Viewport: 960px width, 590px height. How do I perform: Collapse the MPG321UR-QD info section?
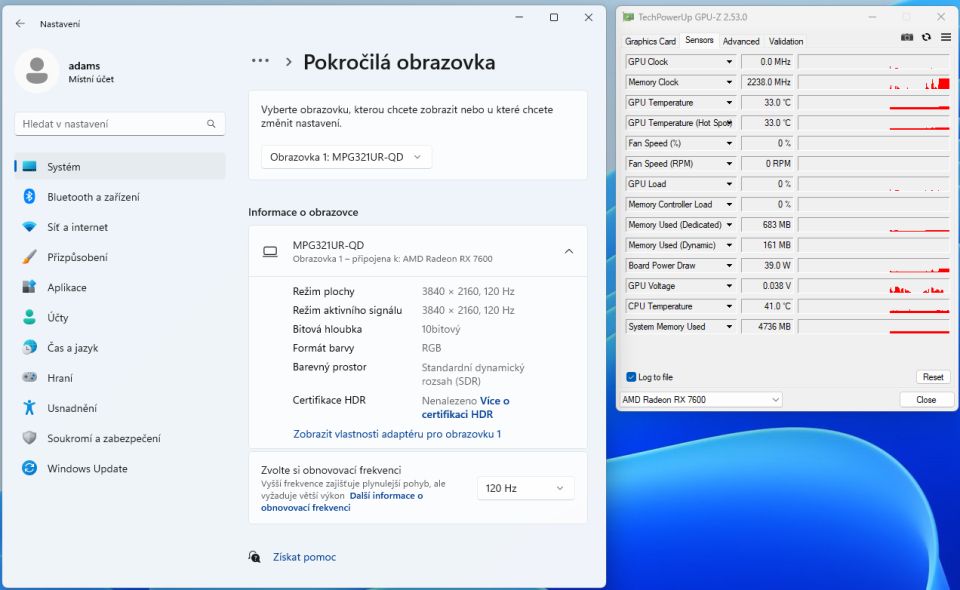569,252
